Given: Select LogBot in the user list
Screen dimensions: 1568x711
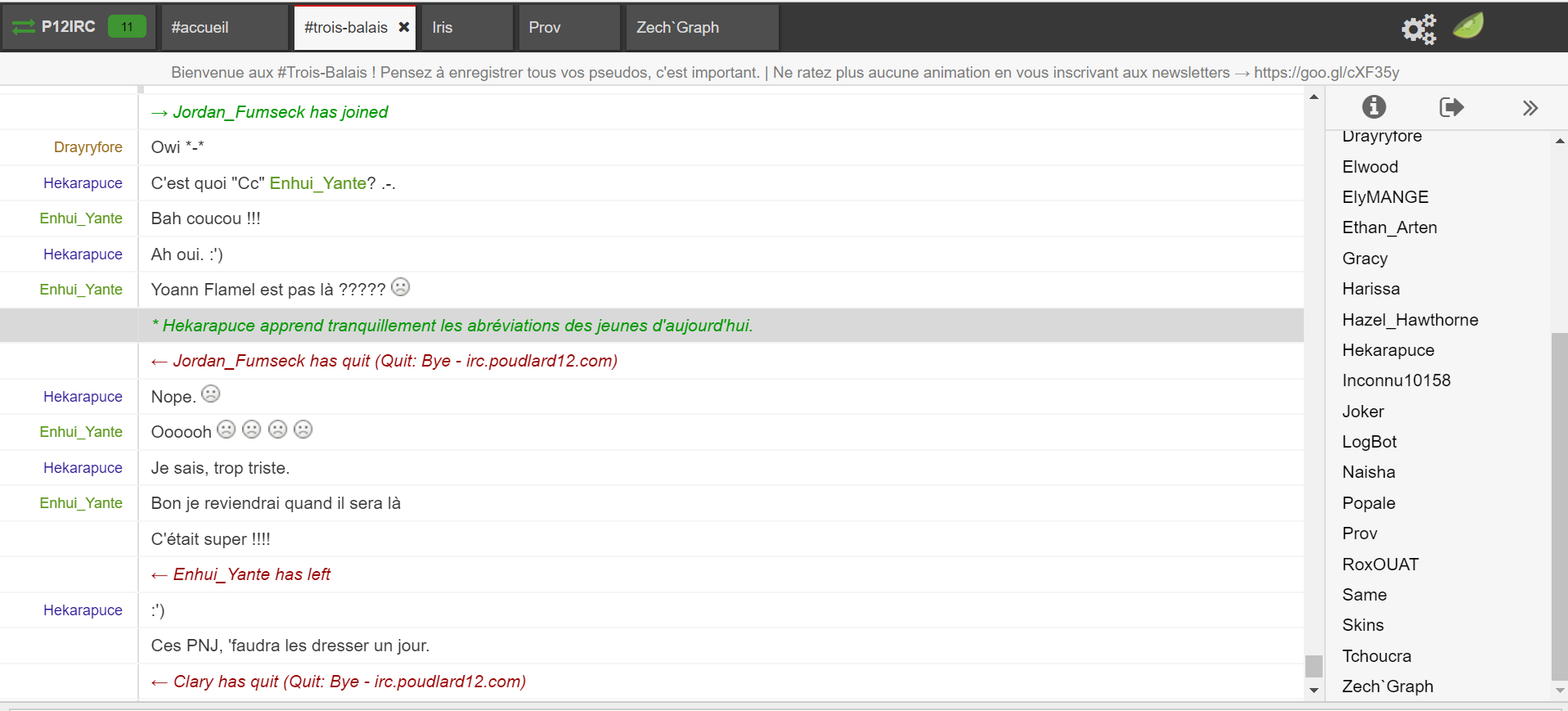Looking at the screenshot, I should pyautogui.click(x=1369, y=442).
